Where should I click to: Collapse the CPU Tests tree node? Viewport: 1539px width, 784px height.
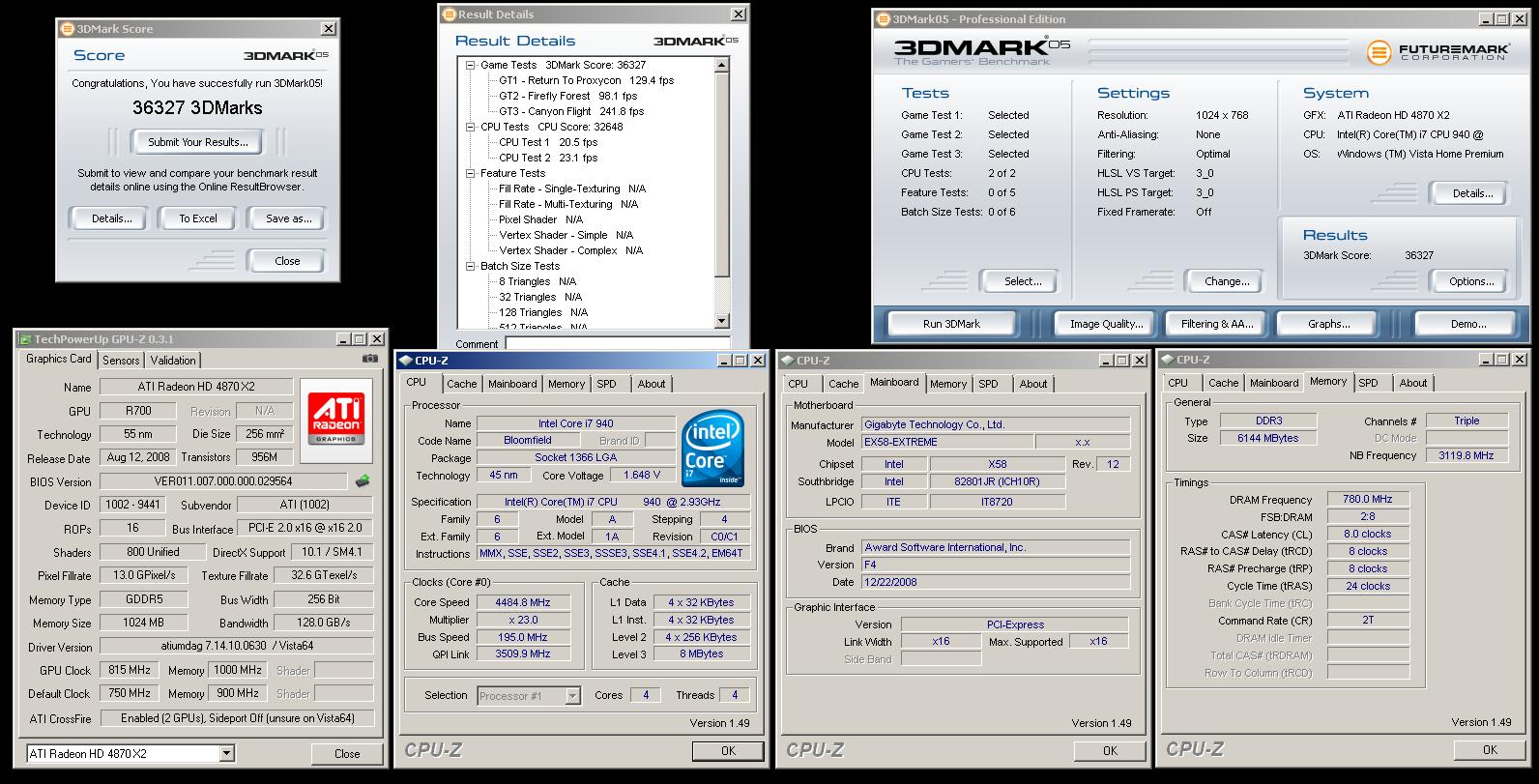click(x=471, y=128)
